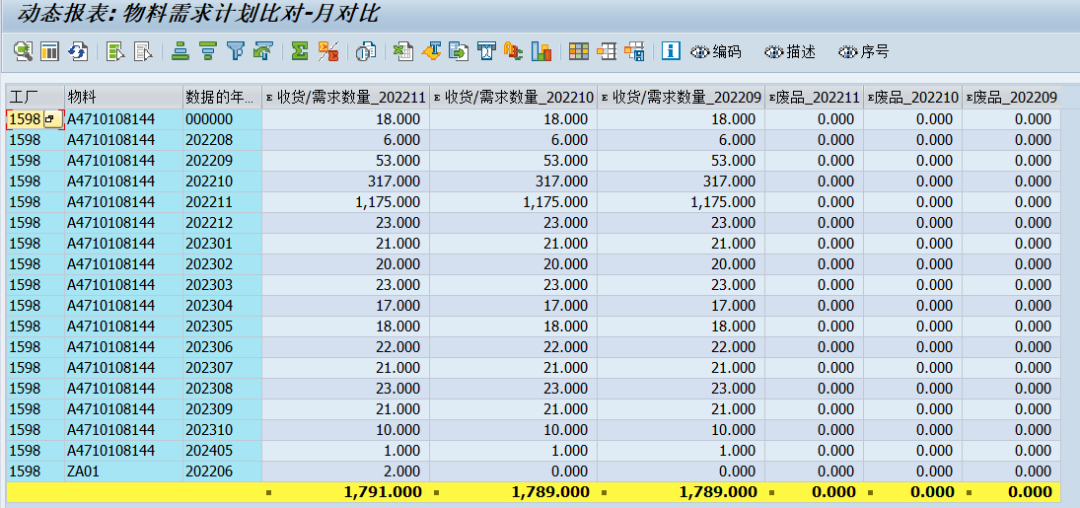Click material A4710108144 in 202212 row

pos(123,223)
